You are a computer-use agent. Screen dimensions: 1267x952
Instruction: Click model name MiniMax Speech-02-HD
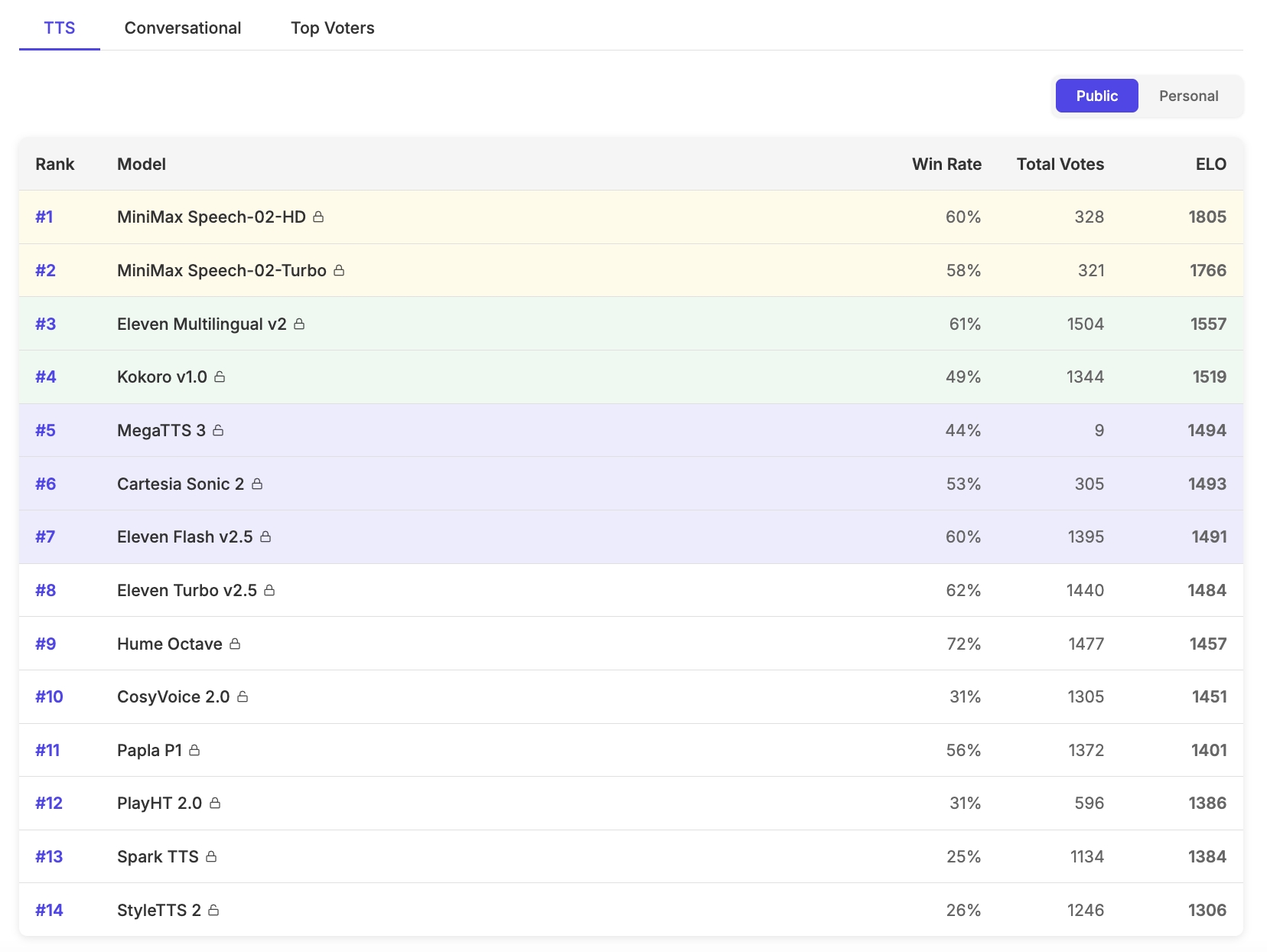click(x=211, y=217)
